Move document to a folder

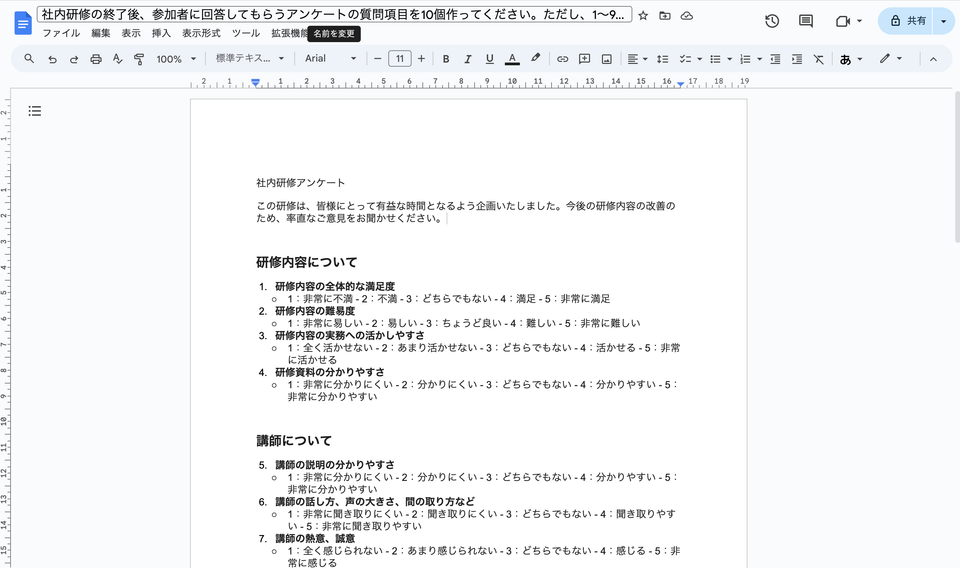point(665,16)
